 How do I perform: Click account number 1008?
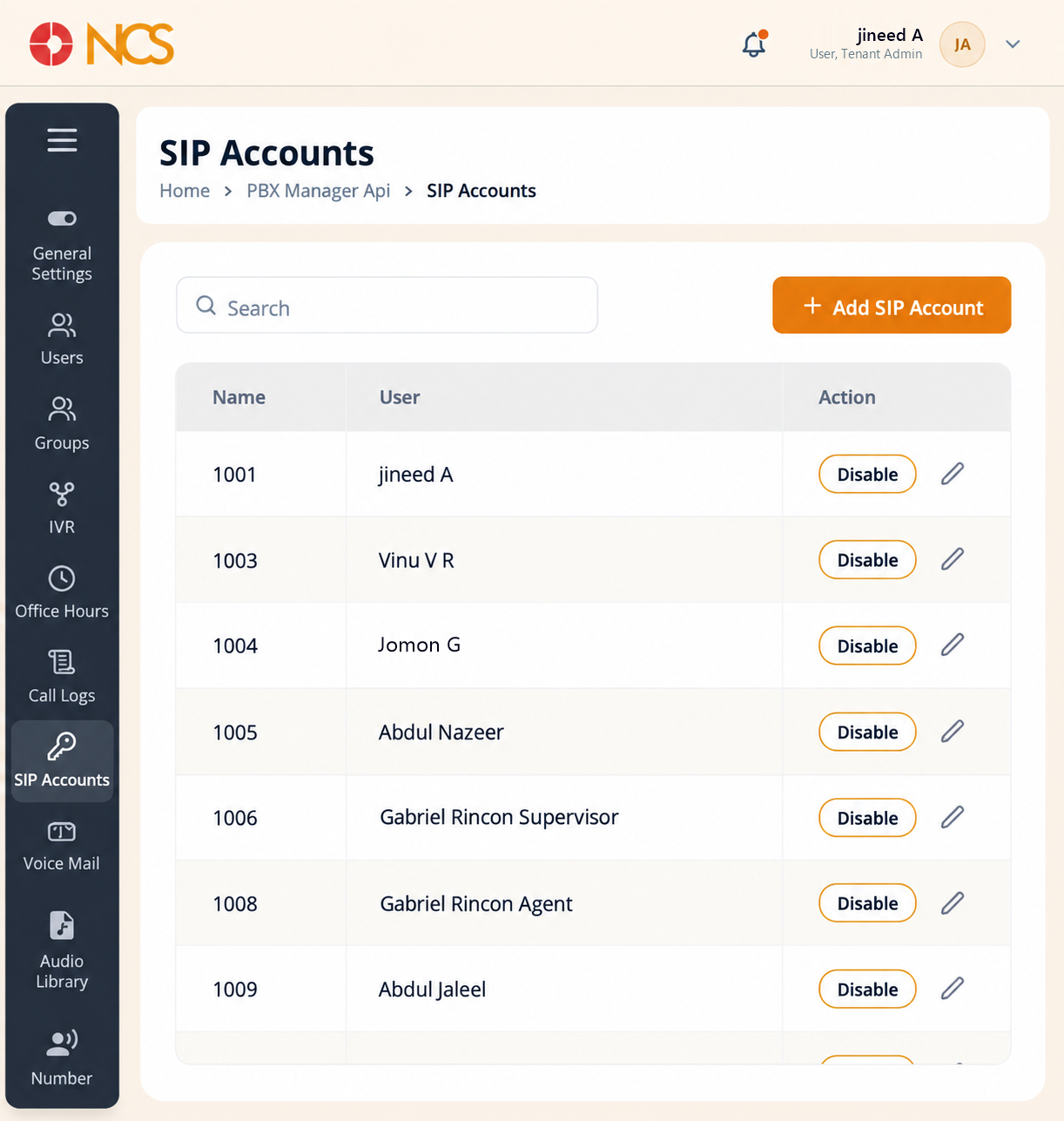tap(235, 904)
